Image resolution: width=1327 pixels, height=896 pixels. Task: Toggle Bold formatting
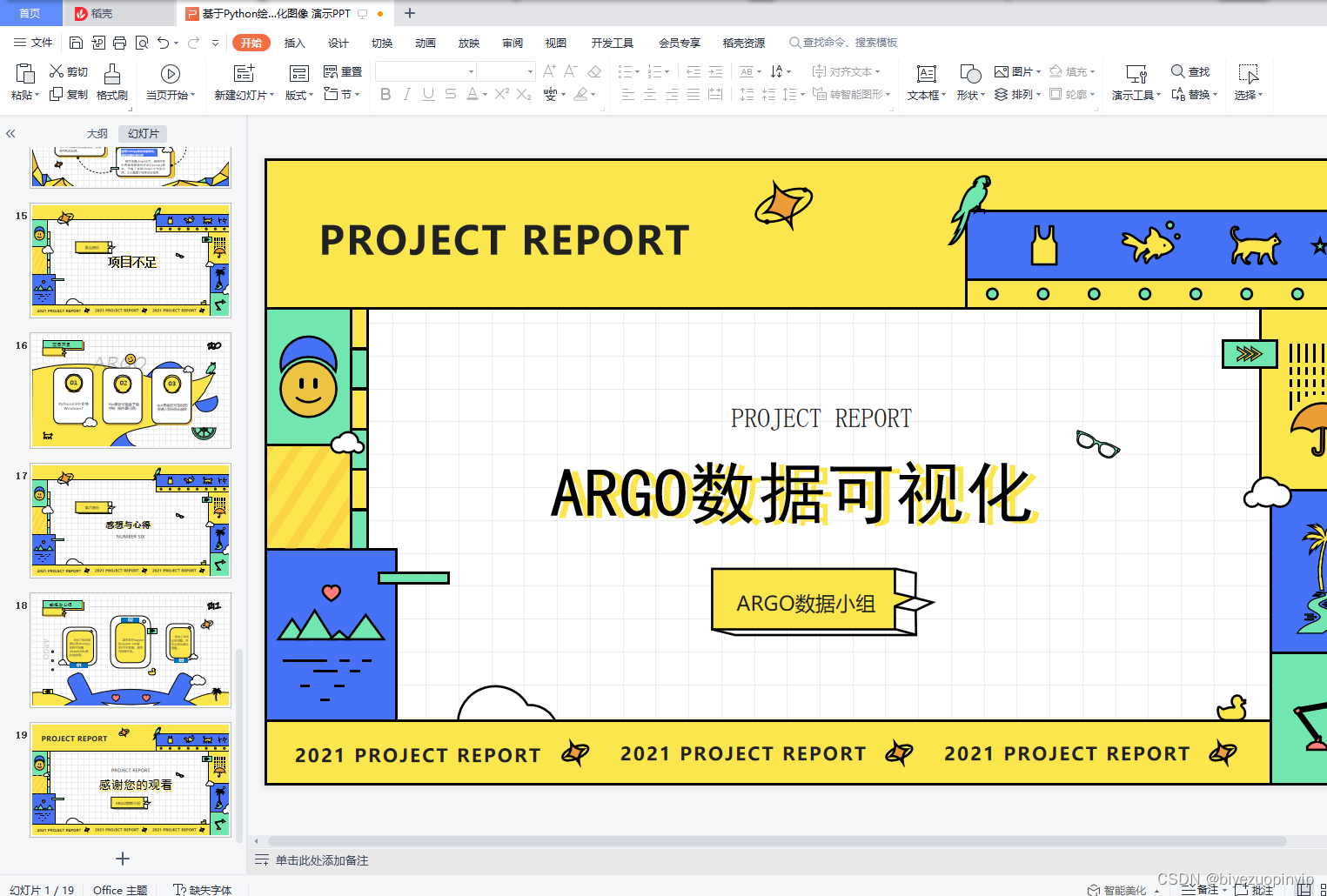coord(385,94)
